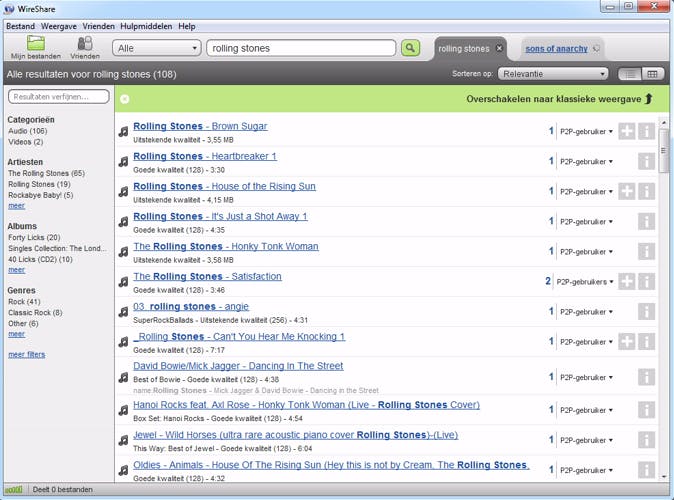This screenshot has height=500, width=674.
Task: Close the rolling stones search tab
Action: pyautogui.click(x=499, y=48)
